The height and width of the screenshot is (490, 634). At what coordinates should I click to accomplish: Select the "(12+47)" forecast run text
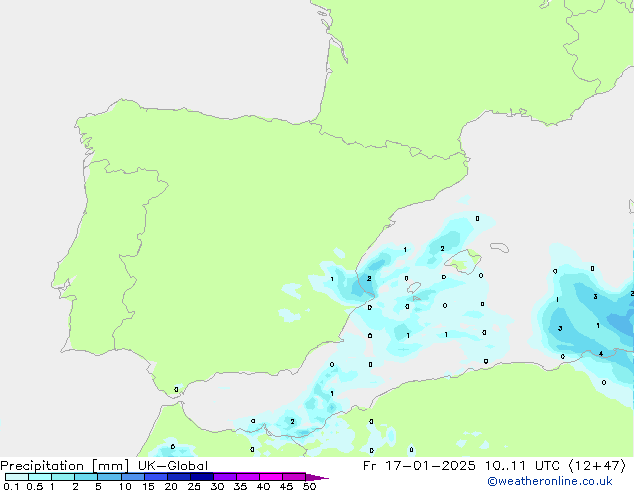click(597, 466)
